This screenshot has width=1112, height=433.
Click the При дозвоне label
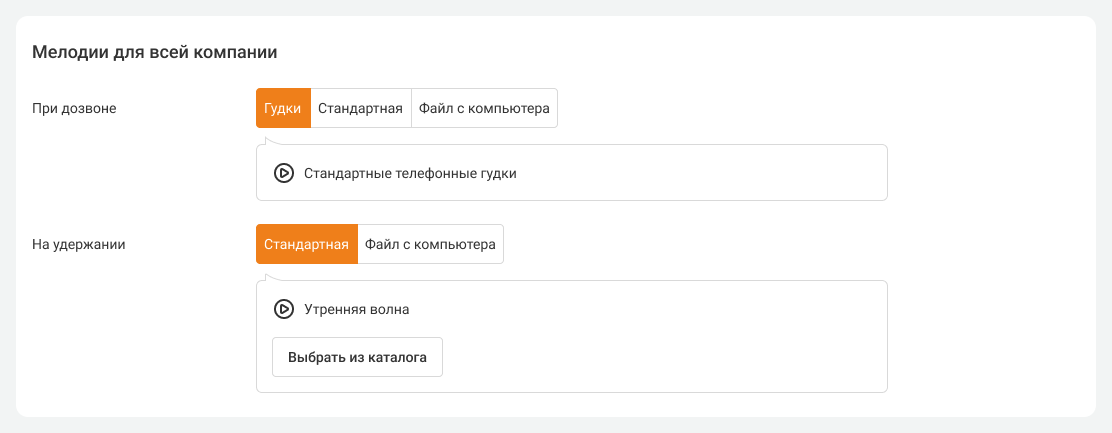[x=74, y=108]
